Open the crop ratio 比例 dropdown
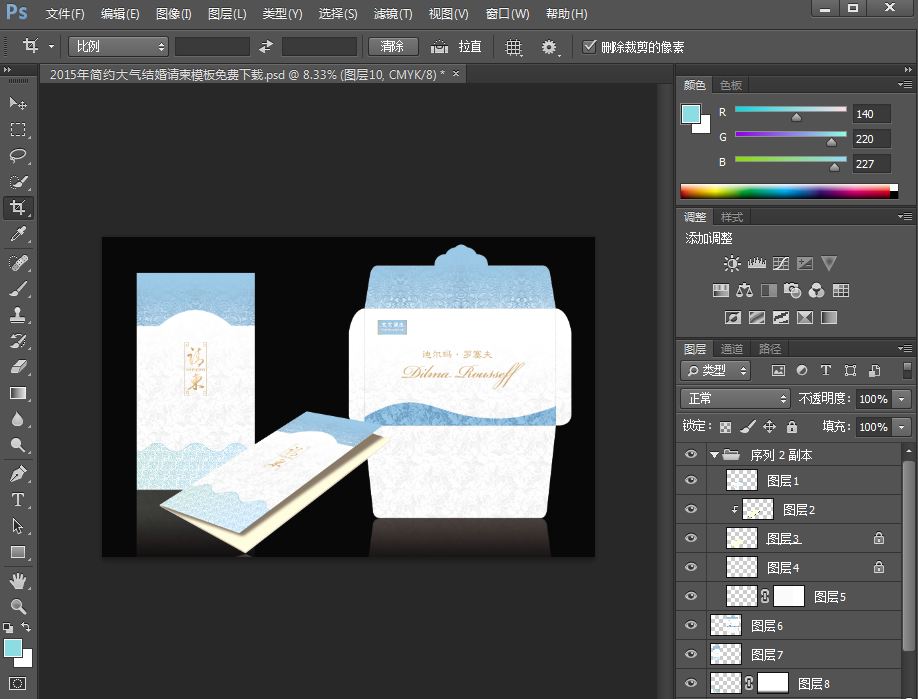The image size is (918, 699). [119, 47]
